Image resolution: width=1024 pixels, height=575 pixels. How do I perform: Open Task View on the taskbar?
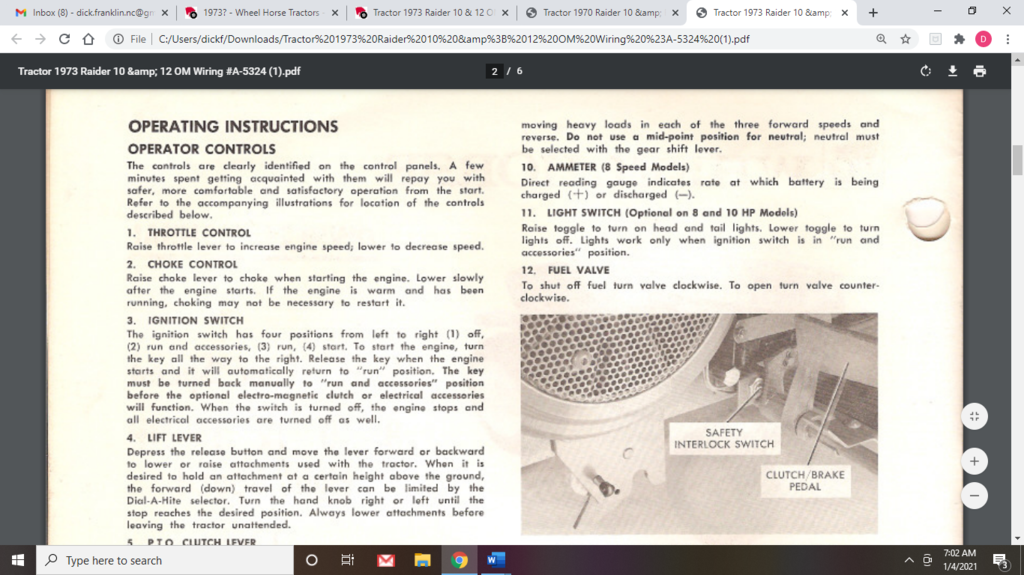point(347,560)
